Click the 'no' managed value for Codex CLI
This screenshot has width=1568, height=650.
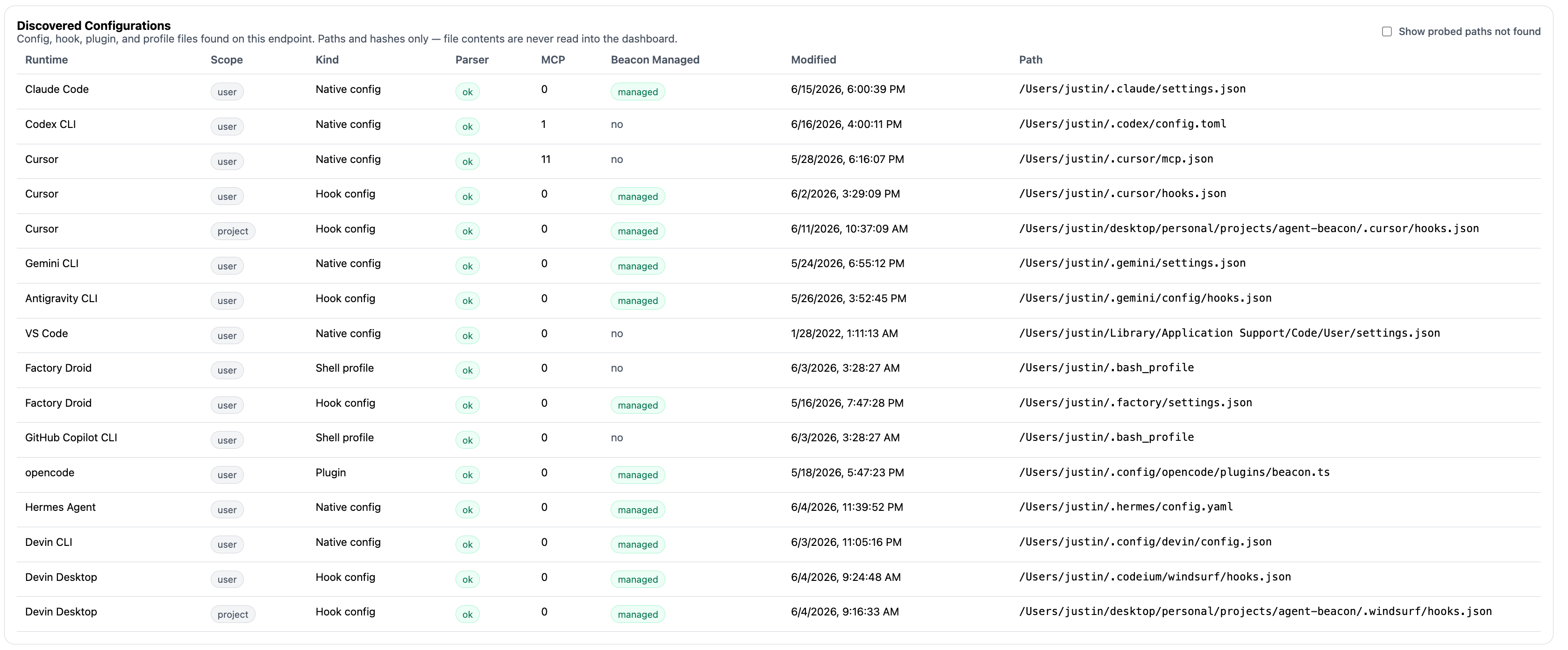tap(617, 125)
